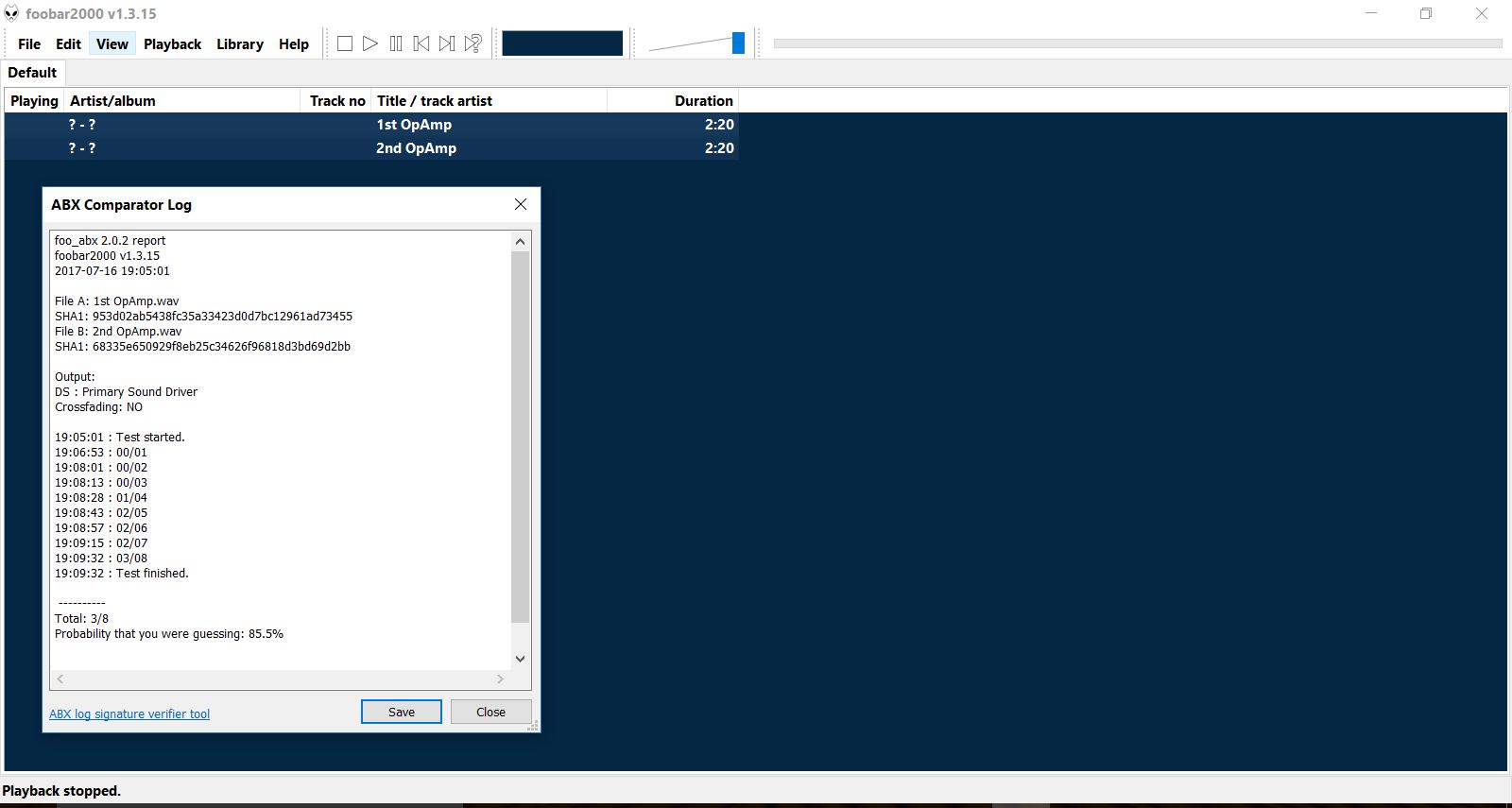
Task: Click 'Probability that you were guessing: 85.5%' line
Action: pos(169,634)
